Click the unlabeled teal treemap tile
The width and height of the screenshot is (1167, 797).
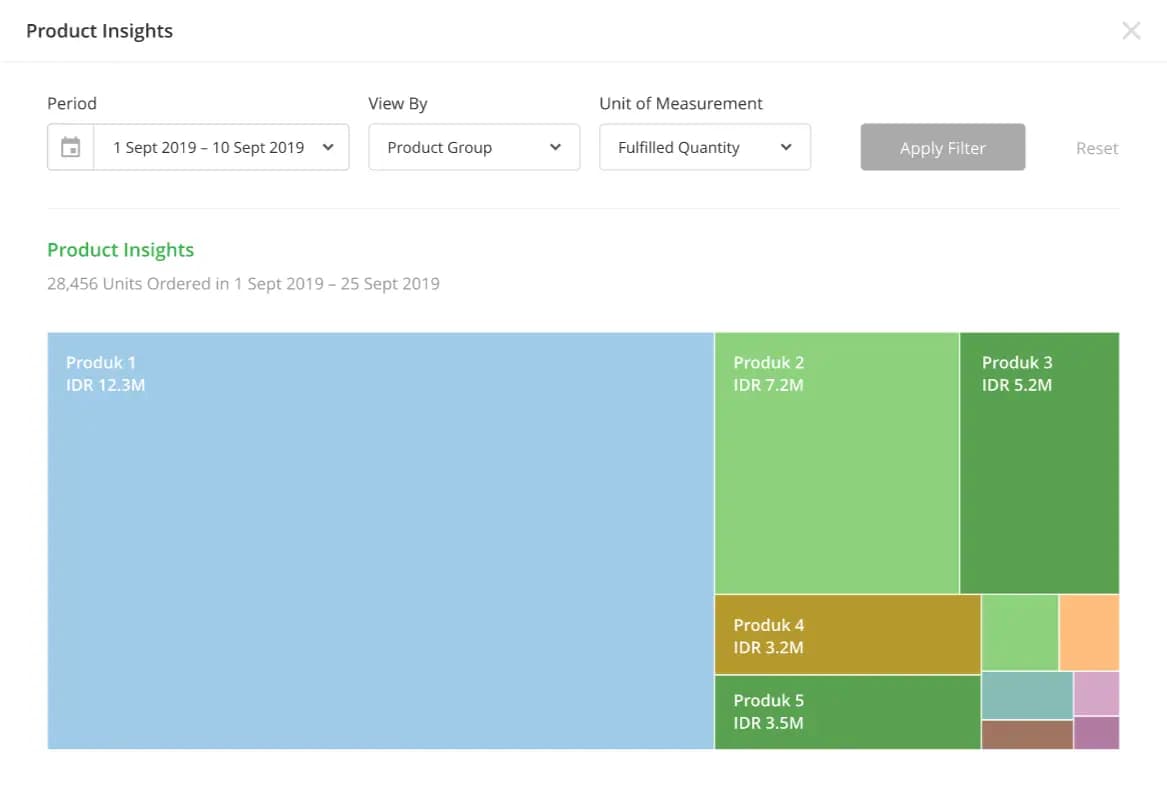(x=1027, y=696)
